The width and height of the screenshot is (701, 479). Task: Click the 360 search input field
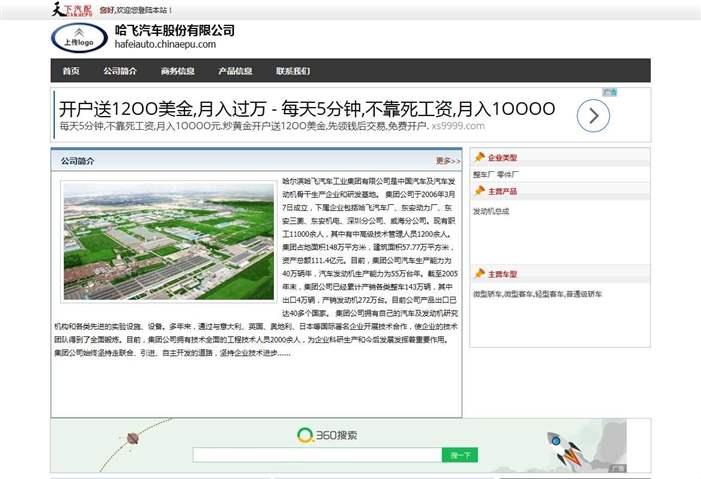pyautogui.click(x=317, y=455)
